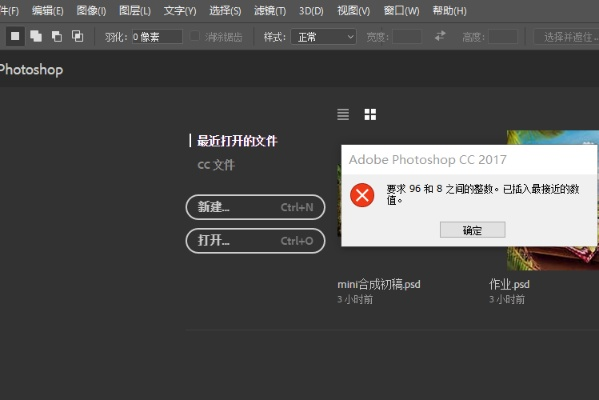Open the 样式 dropdown showing 正常
This screenshot has height=400, width=599.
click(324, 37)
